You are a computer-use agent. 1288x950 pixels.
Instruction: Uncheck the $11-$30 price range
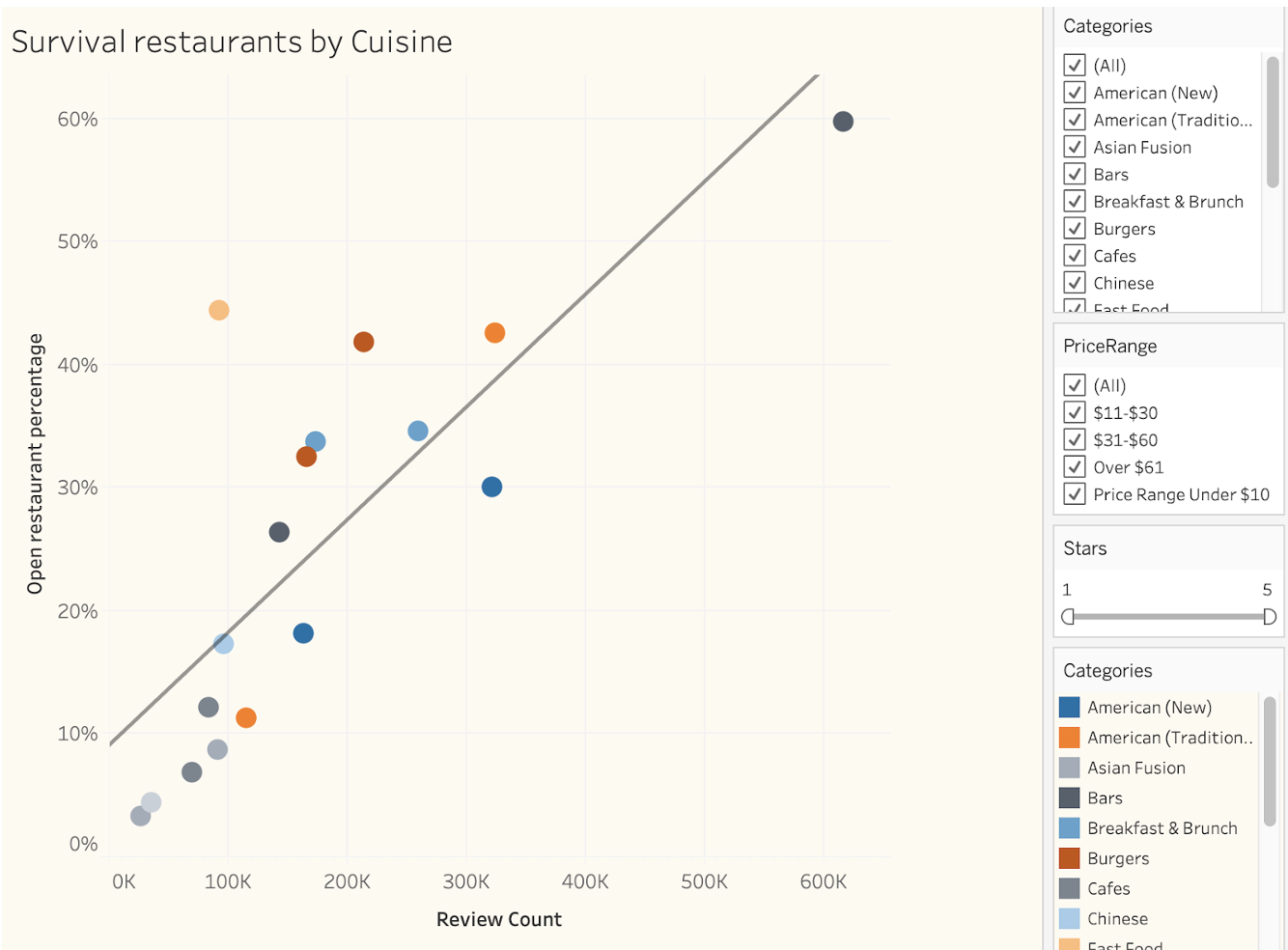click(1074, 412)
